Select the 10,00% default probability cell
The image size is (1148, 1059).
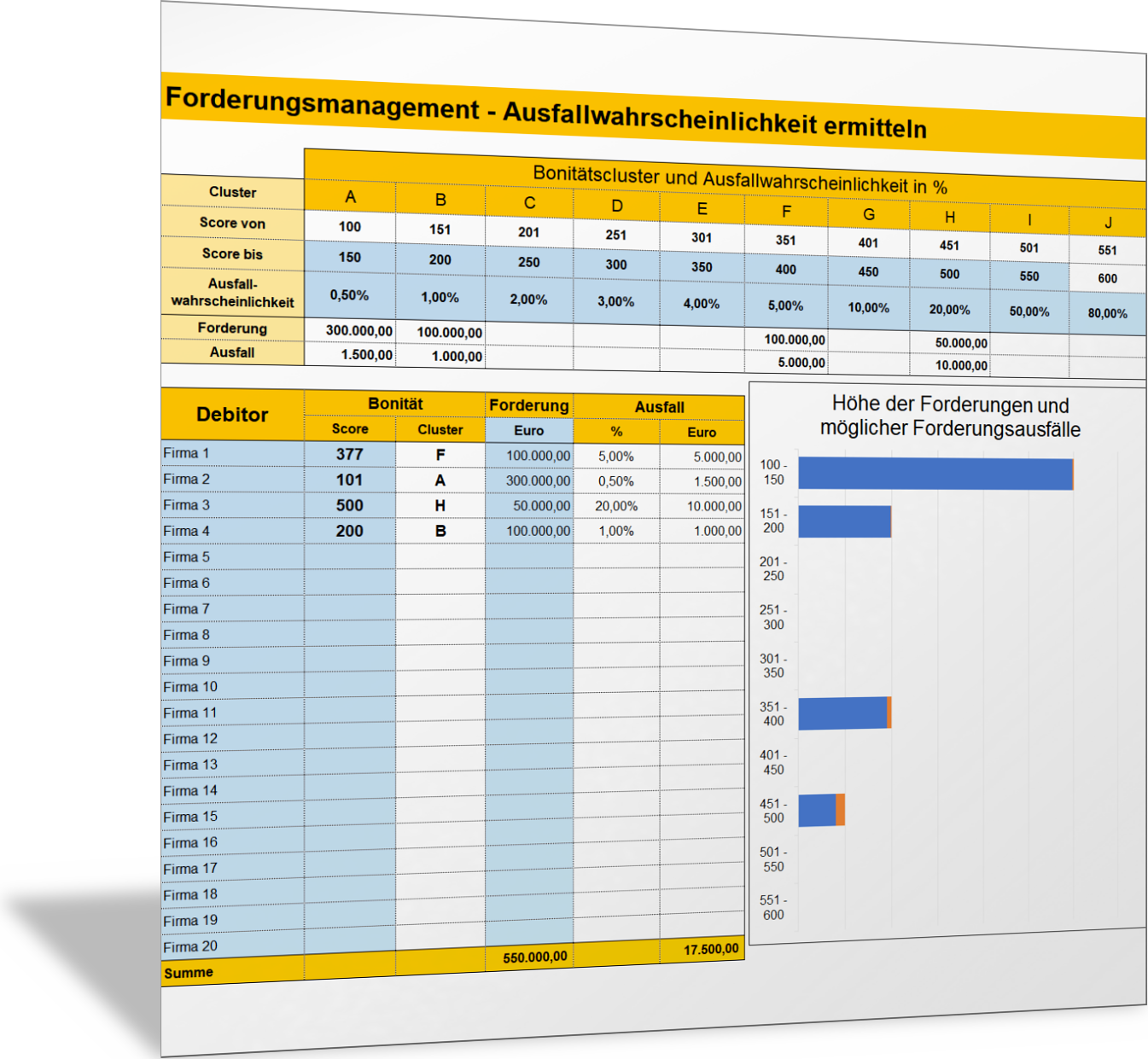pos(869,308)
